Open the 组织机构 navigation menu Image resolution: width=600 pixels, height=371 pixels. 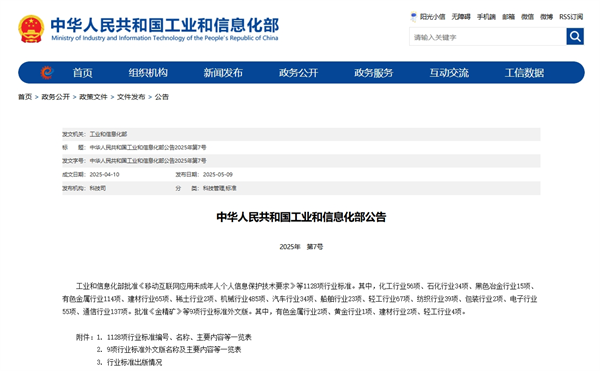click(148, 73)
